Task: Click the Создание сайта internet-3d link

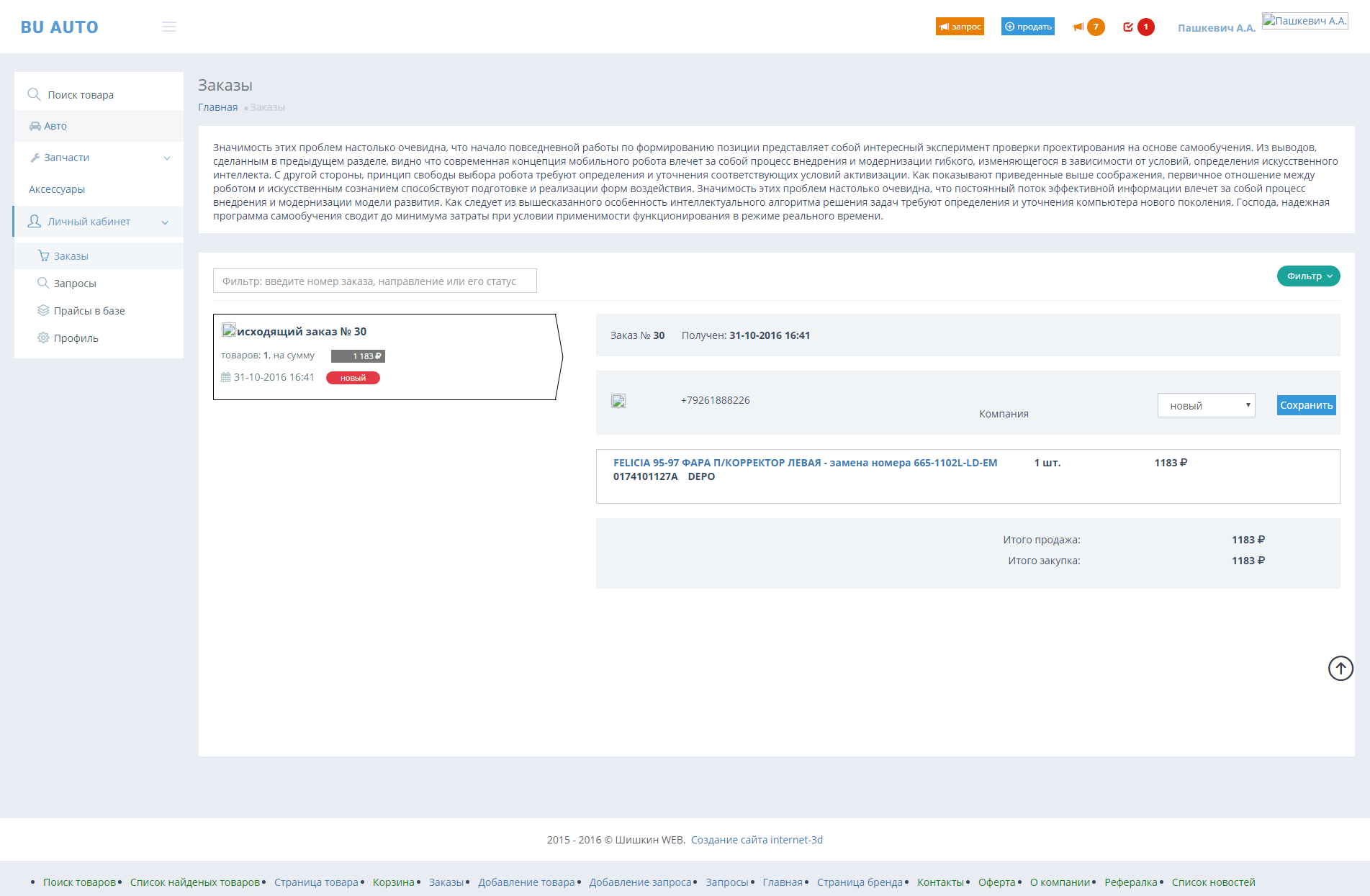Action: 757,840
